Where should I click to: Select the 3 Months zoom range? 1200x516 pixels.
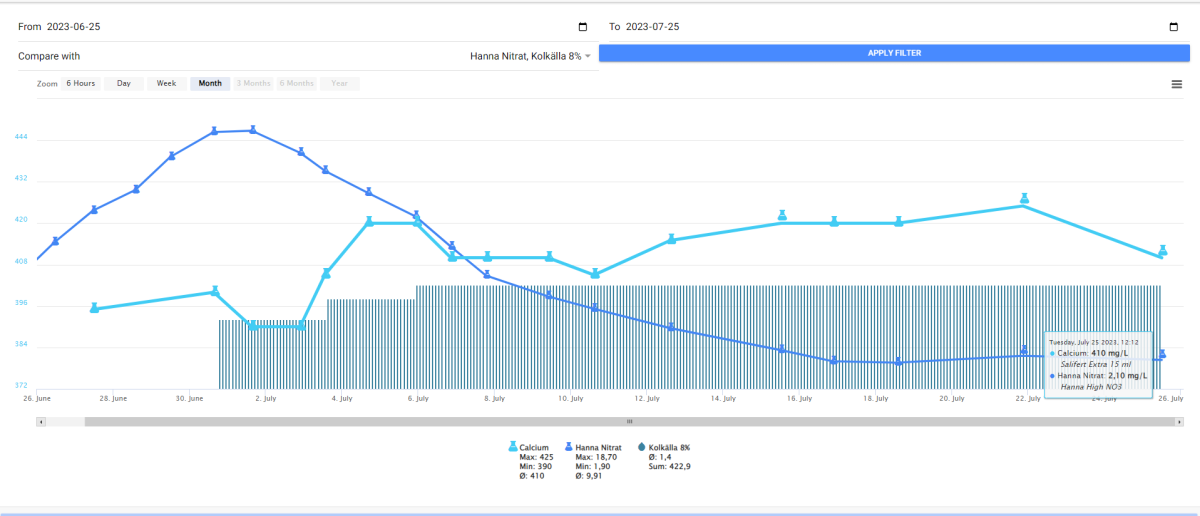[x=253, y=84]
